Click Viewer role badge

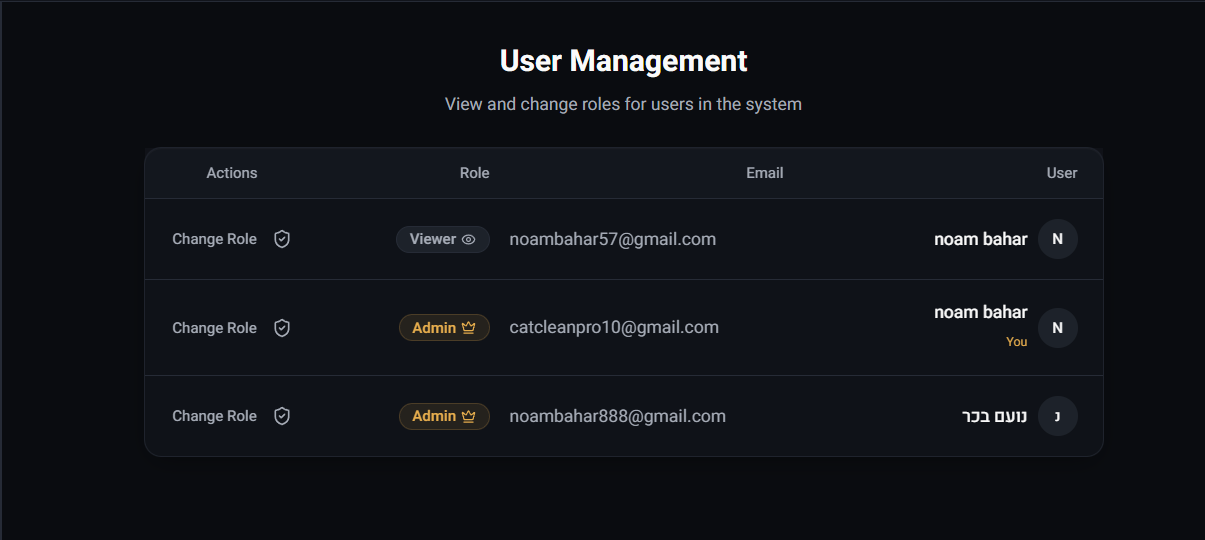pos(443,239)
